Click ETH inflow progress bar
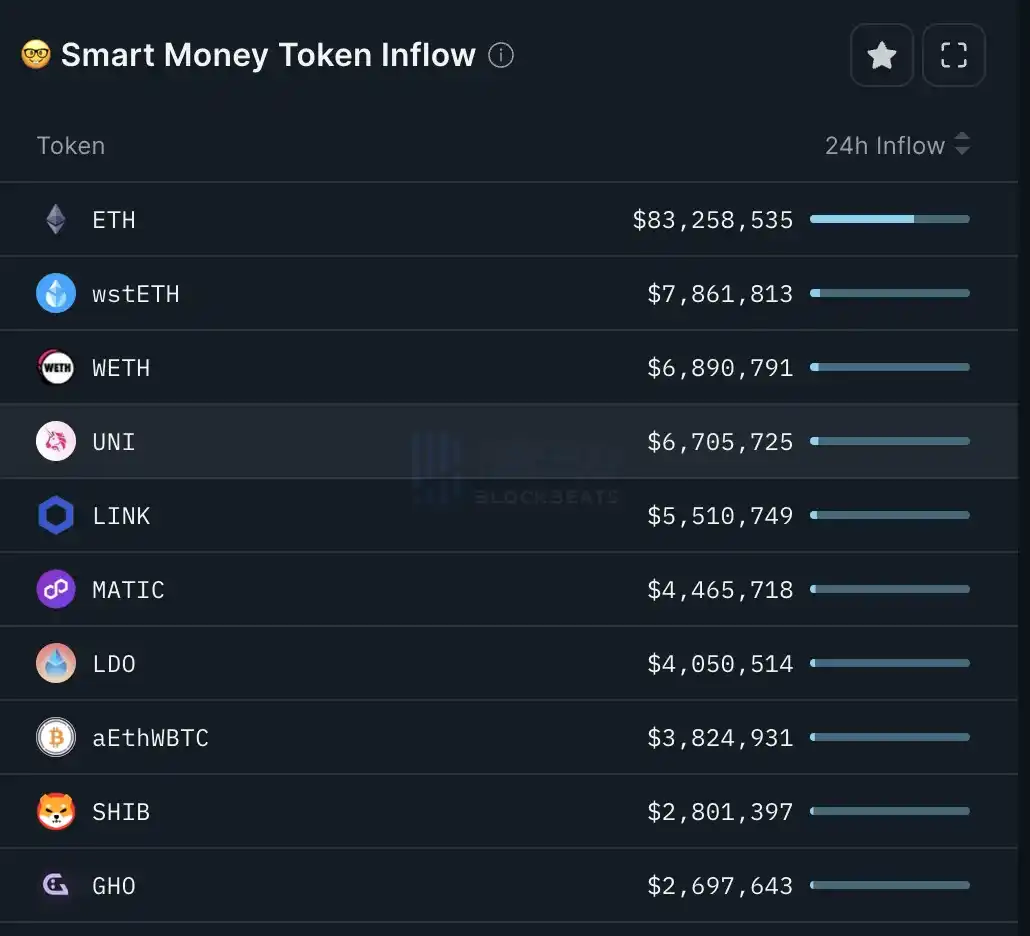The height and width of the screenshot is (936, 1030). 889,219
